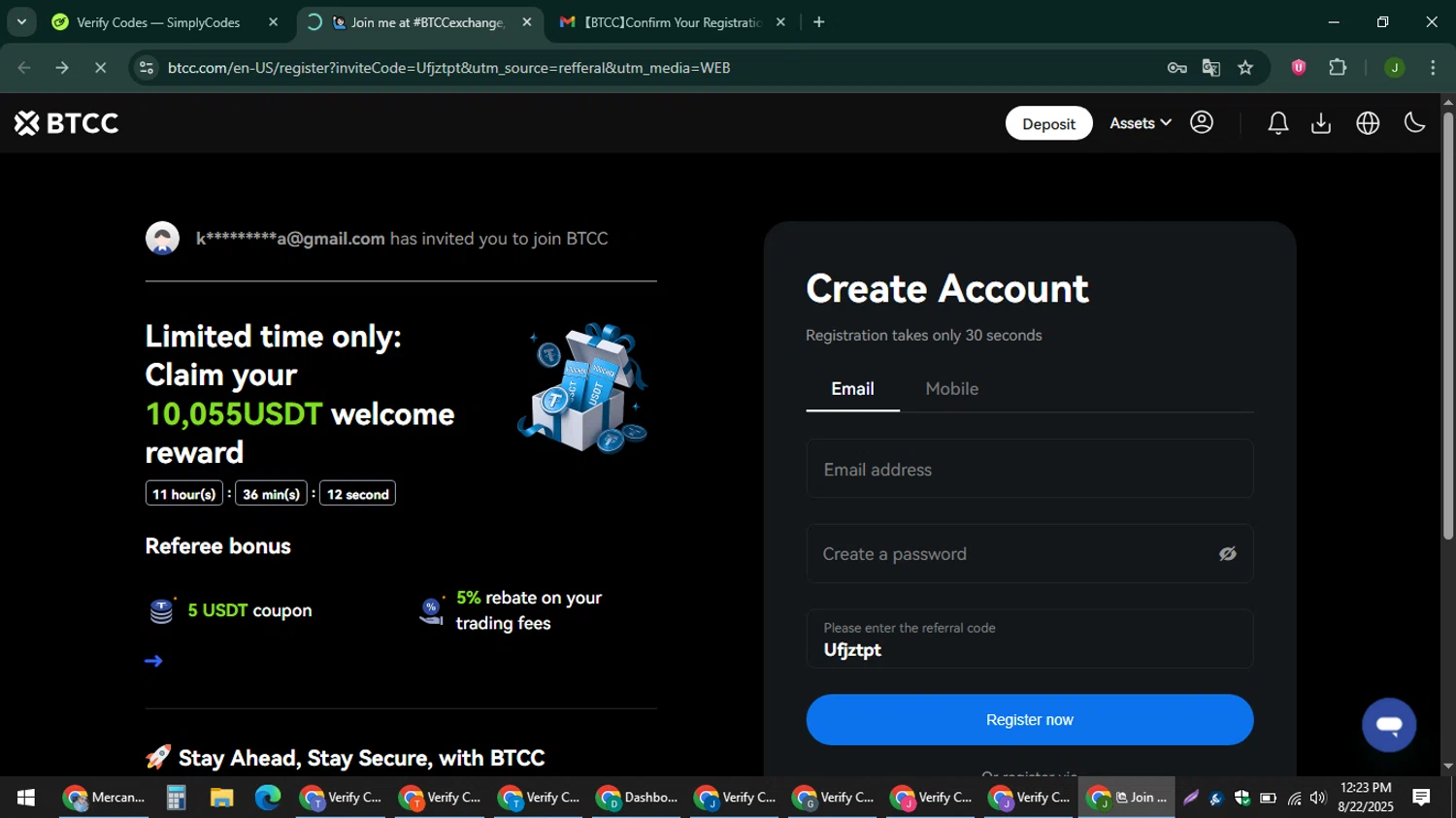Image resolution: width=1456 pixels, height=818 pixels.
Task: Click the Register now button
Action: [x=1029, y=720]
